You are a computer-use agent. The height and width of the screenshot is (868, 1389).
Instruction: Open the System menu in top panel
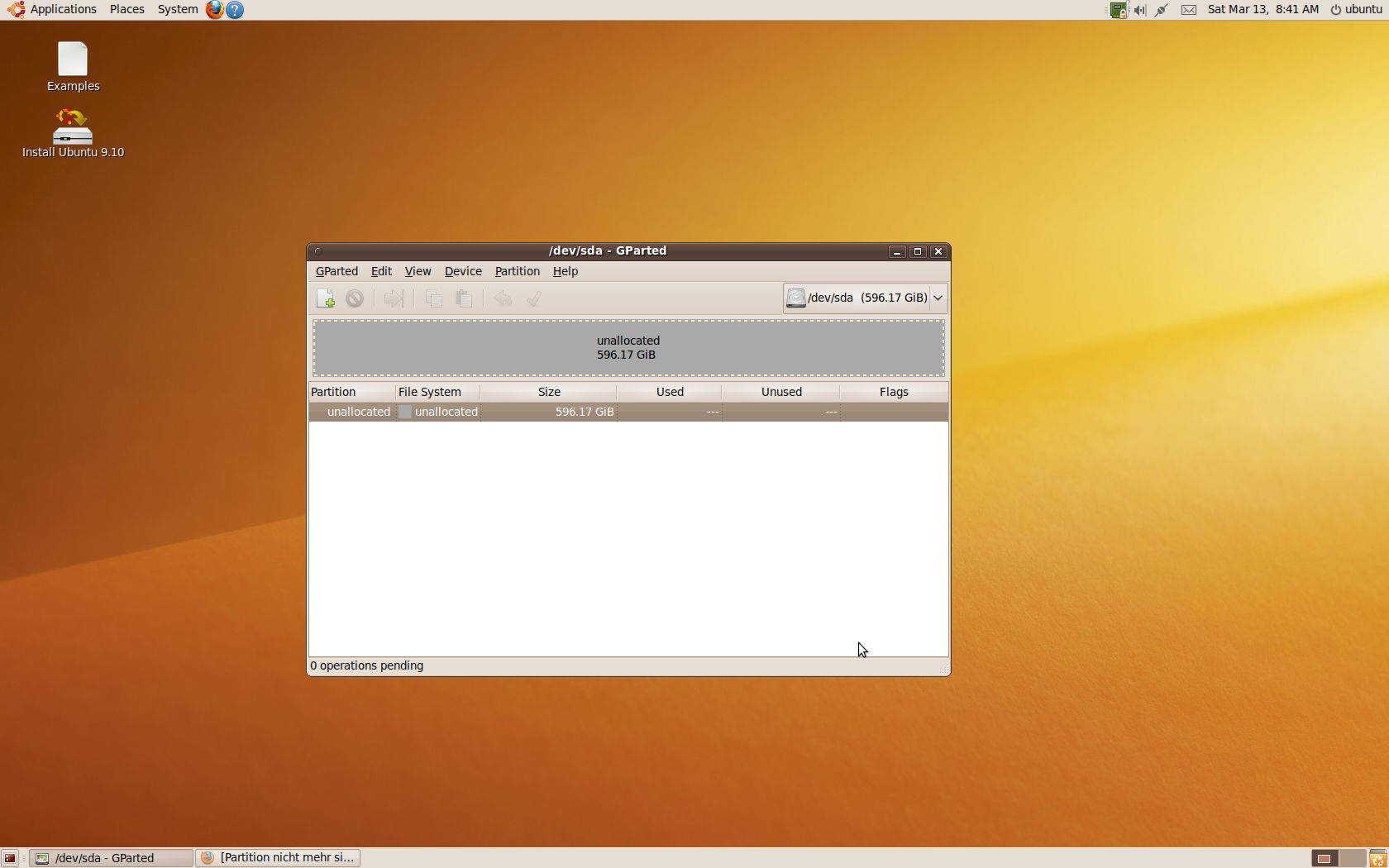coord(178,9)
